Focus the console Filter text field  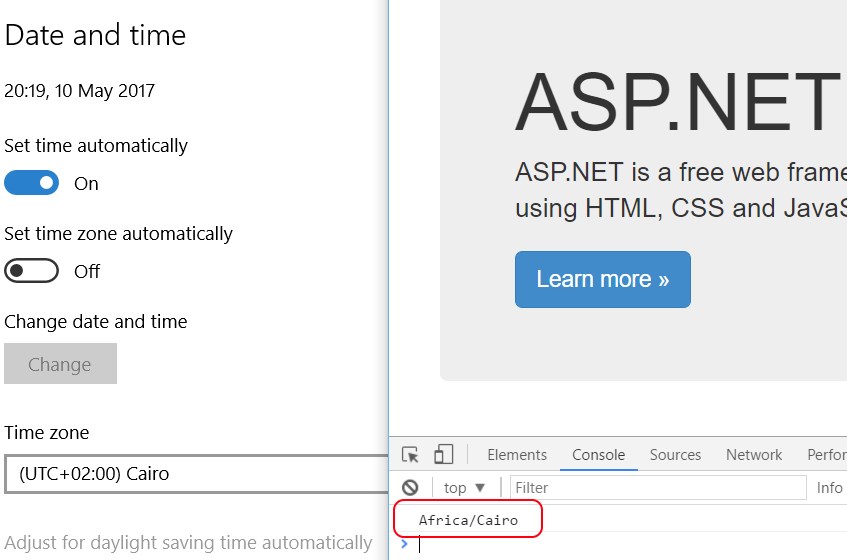pyautogui.click(x=657, y=488)
